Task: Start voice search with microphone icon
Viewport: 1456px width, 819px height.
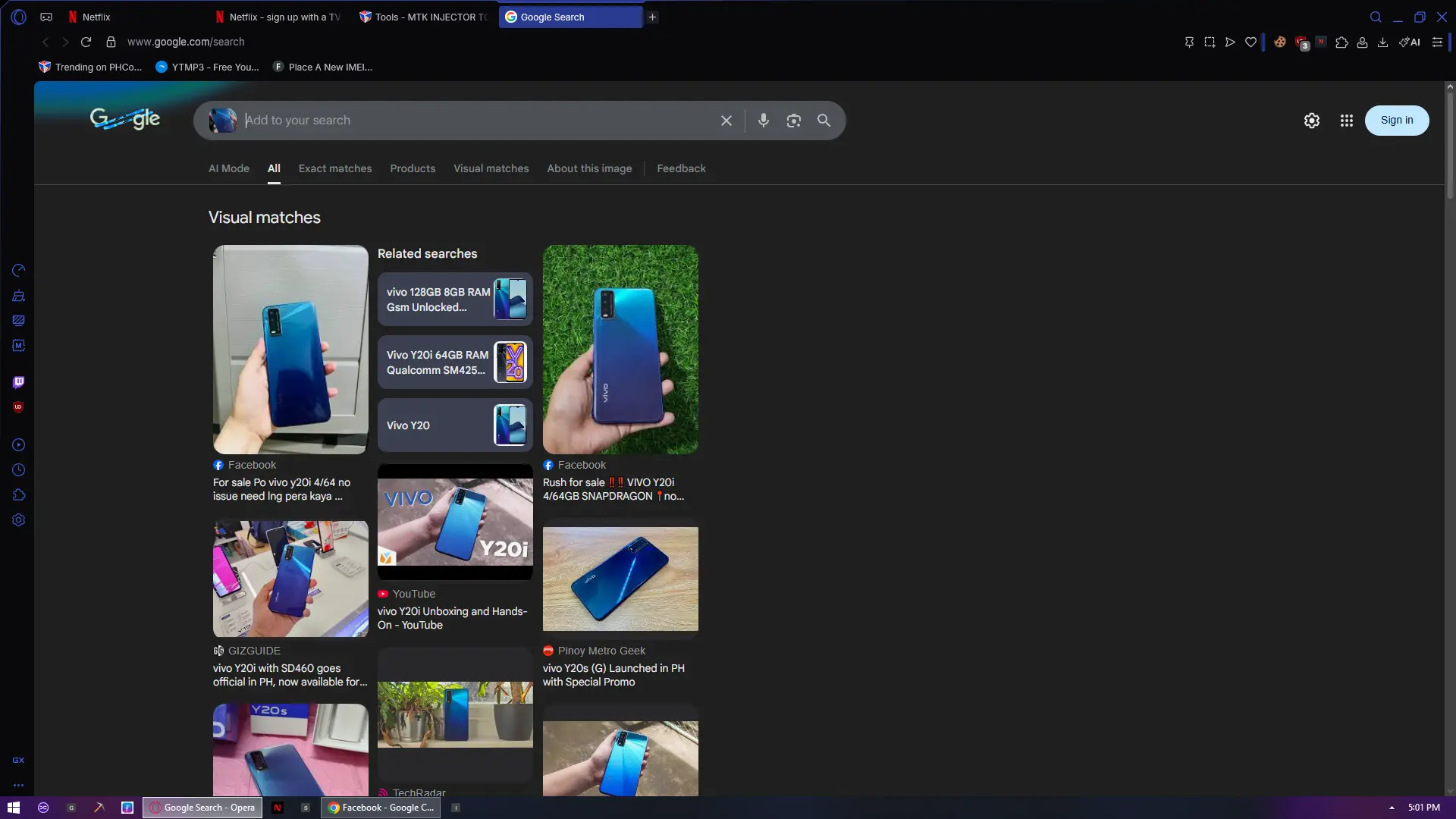Action: (x=764, y=121)
